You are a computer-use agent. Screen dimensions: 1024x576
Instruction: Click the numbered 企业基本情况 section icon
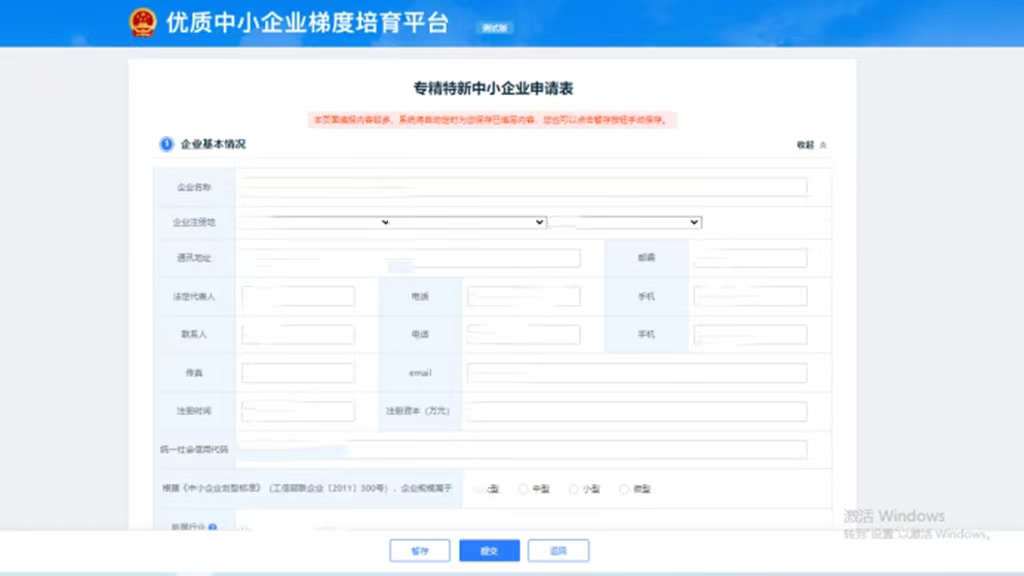[167, 145]
